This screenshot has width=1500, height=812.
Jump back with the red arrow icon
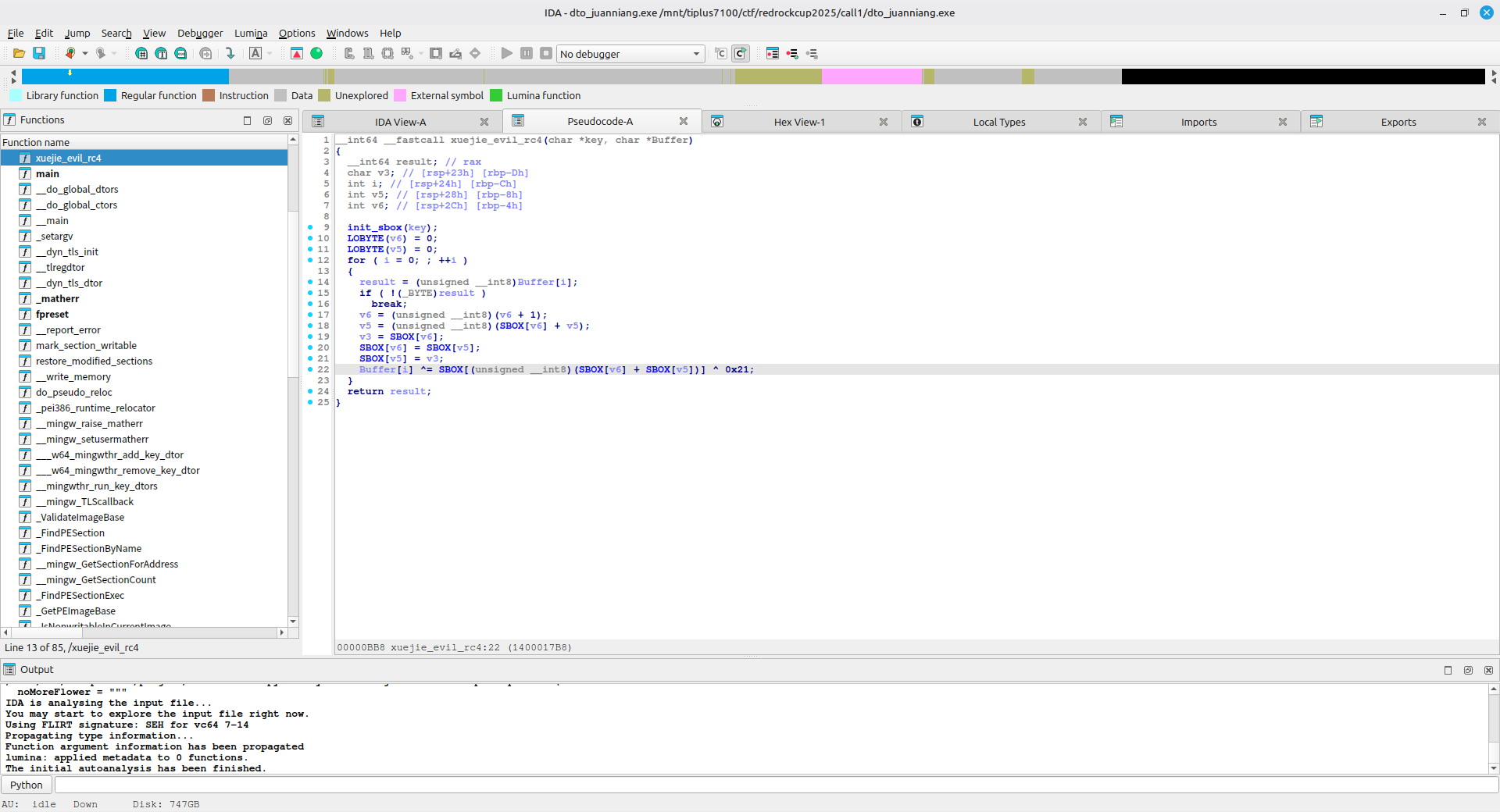pos(70,53)
